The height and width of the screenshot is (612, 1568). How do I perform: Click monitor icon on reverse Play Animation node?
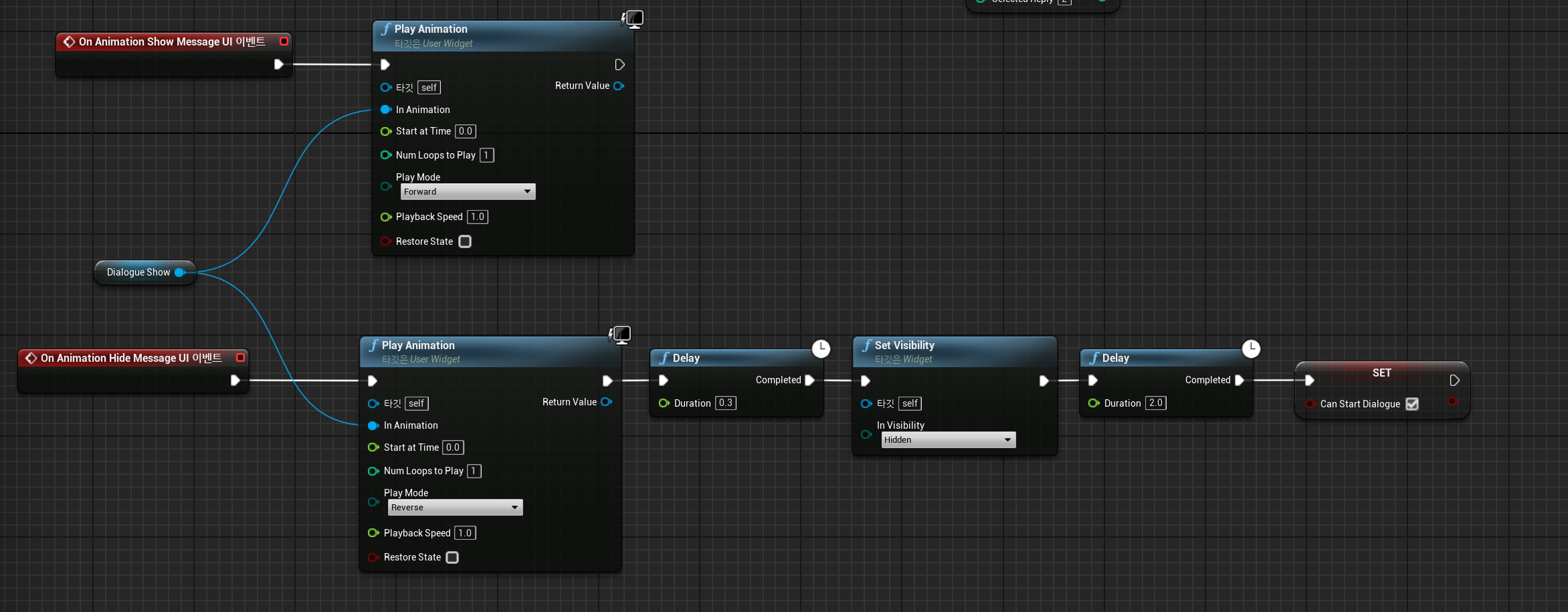[621, 334]
